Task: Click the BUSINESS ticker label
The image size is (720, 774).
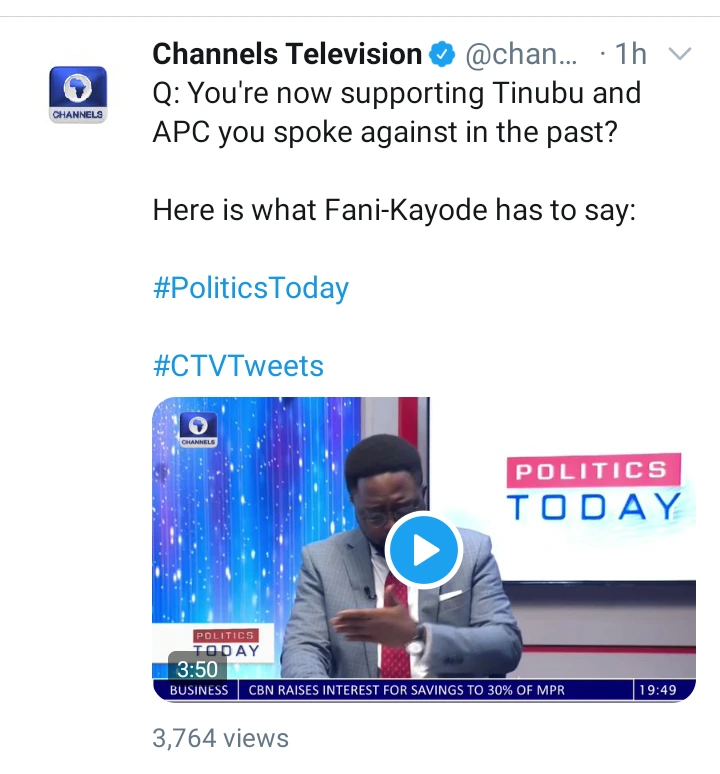Action: [199, 690]
